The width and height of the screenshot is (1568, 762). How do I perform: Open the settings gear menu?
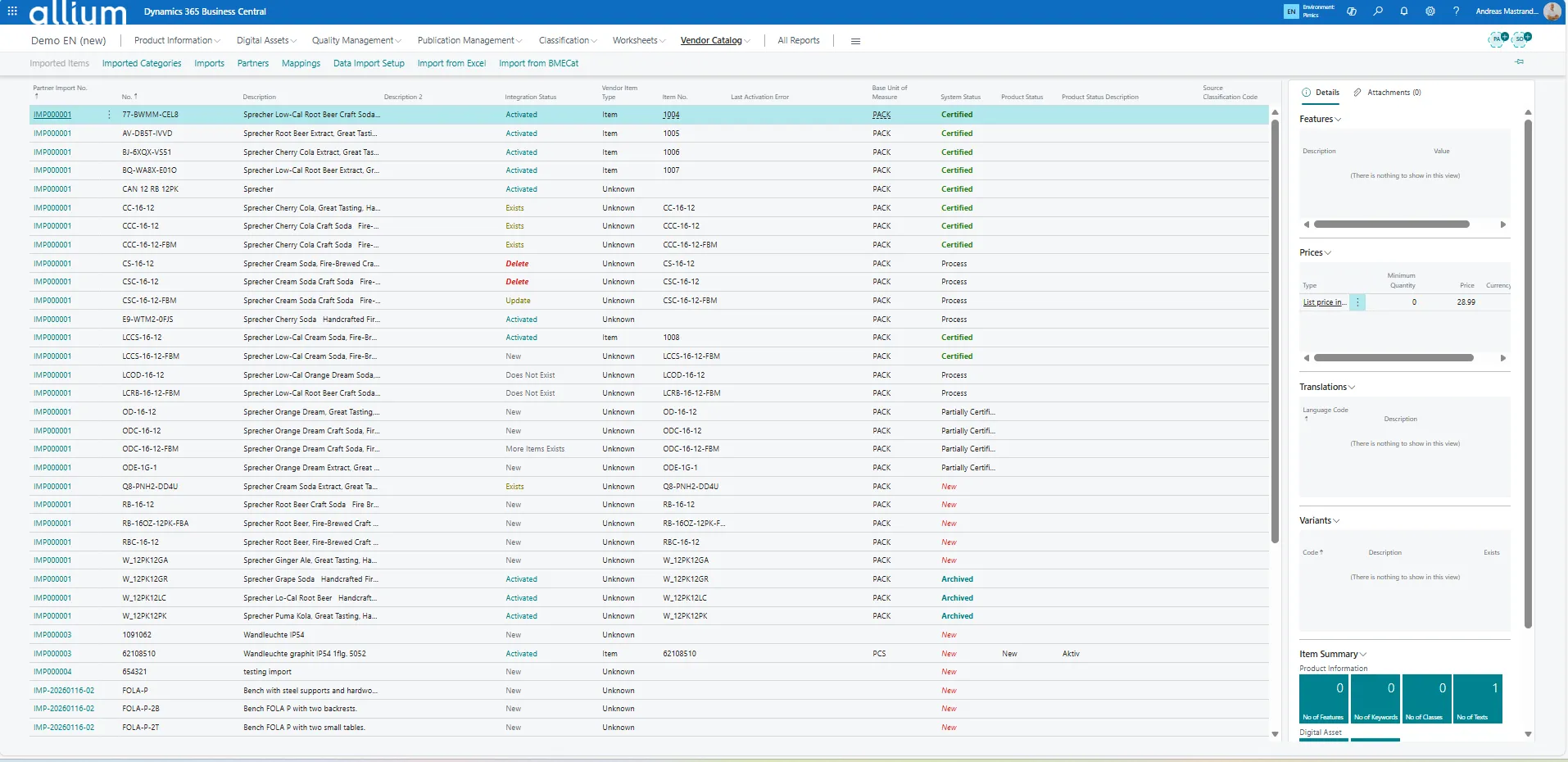pos(1430,11)
